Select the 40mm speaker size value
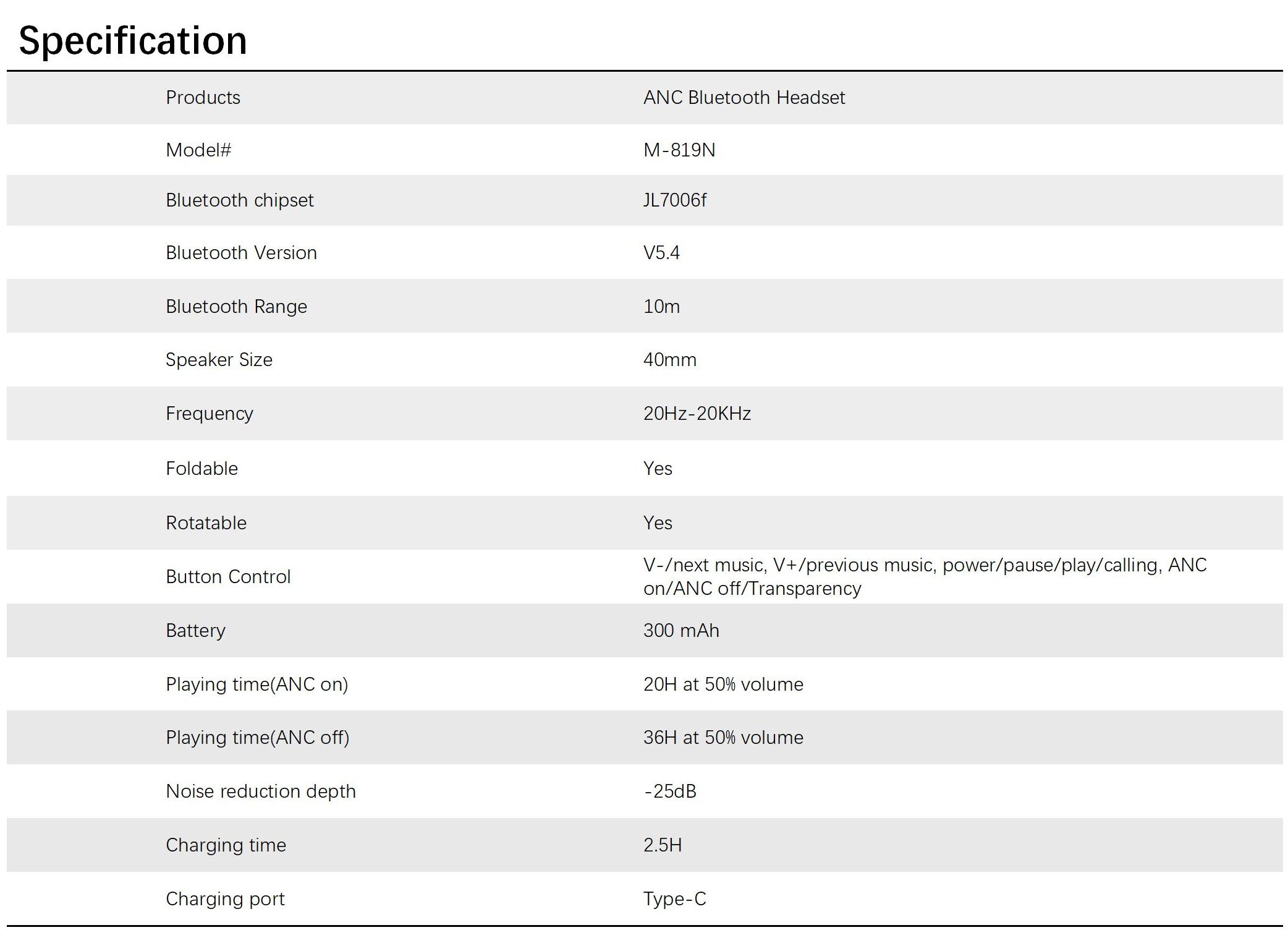Image resolution: width=1288 pixels, height=930 pixels. [669, 360]
